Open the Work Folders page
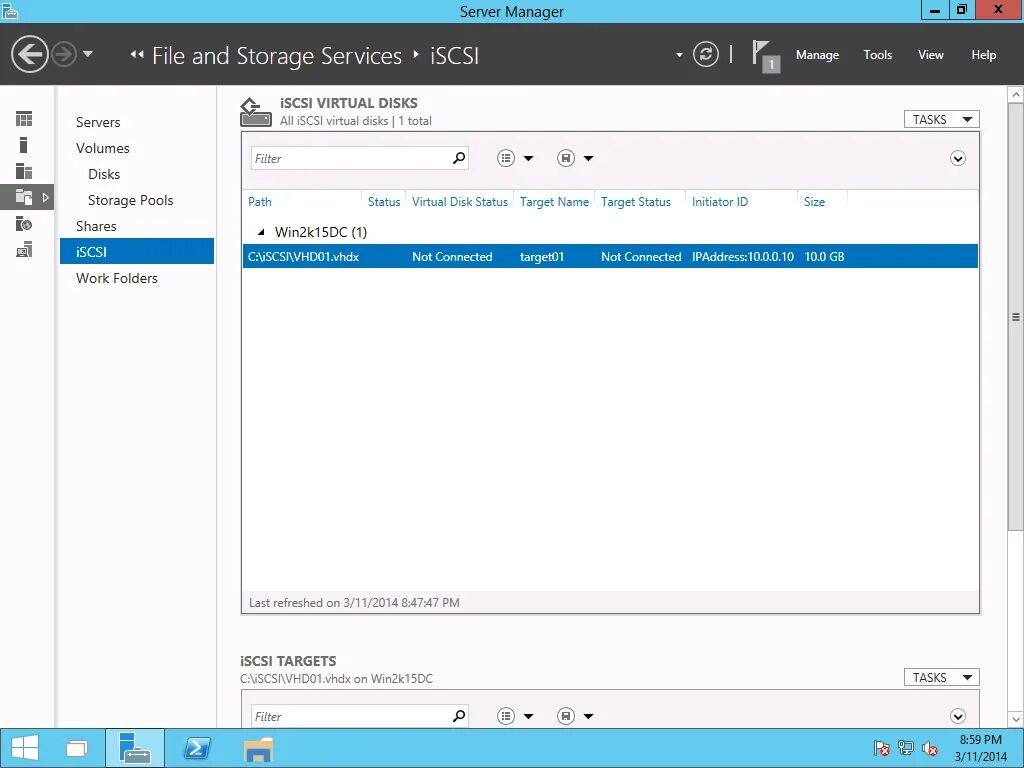The image size is (1024, 768). pos(117,278)
